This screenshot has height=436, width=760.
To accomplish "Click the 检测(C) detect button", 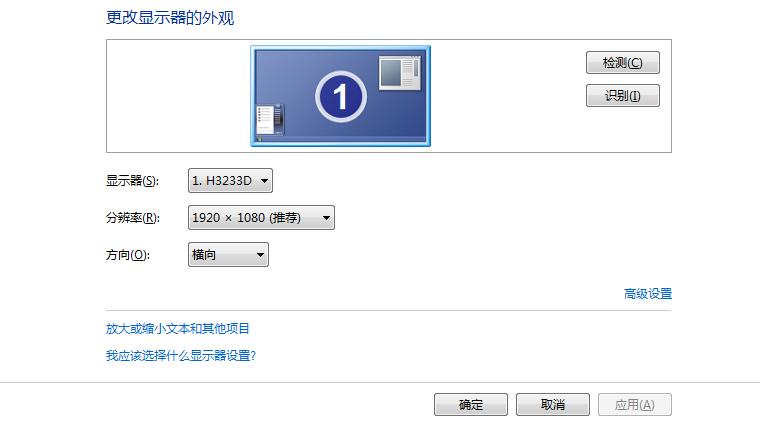I will tap(622, 62).
